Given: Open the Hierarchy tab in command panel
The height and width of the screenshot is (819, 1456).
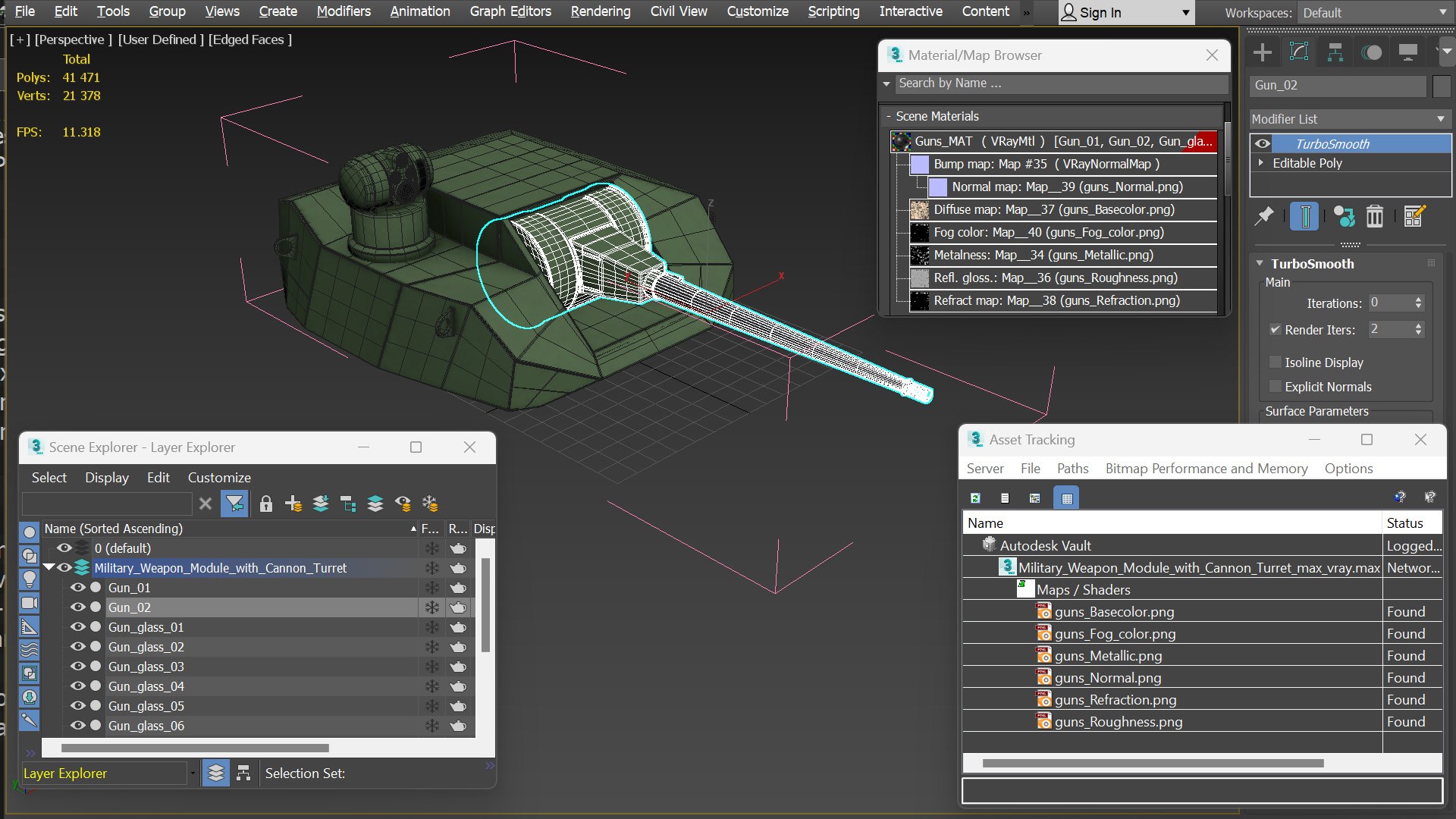Looking at the screenshot, I should pyautogui.click(x=1335, y=52).
